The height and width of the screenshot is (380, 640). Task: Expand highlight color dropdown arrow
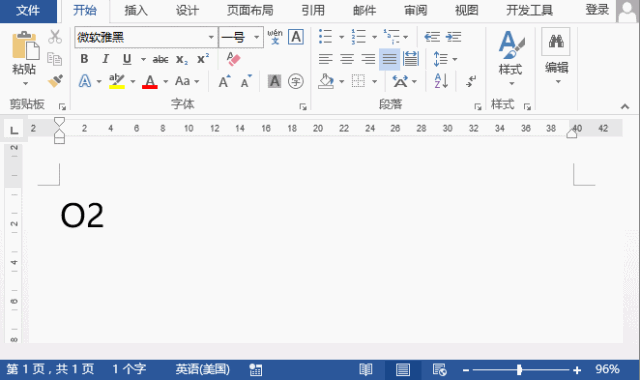pyautogui.click(x=133, y=82)
